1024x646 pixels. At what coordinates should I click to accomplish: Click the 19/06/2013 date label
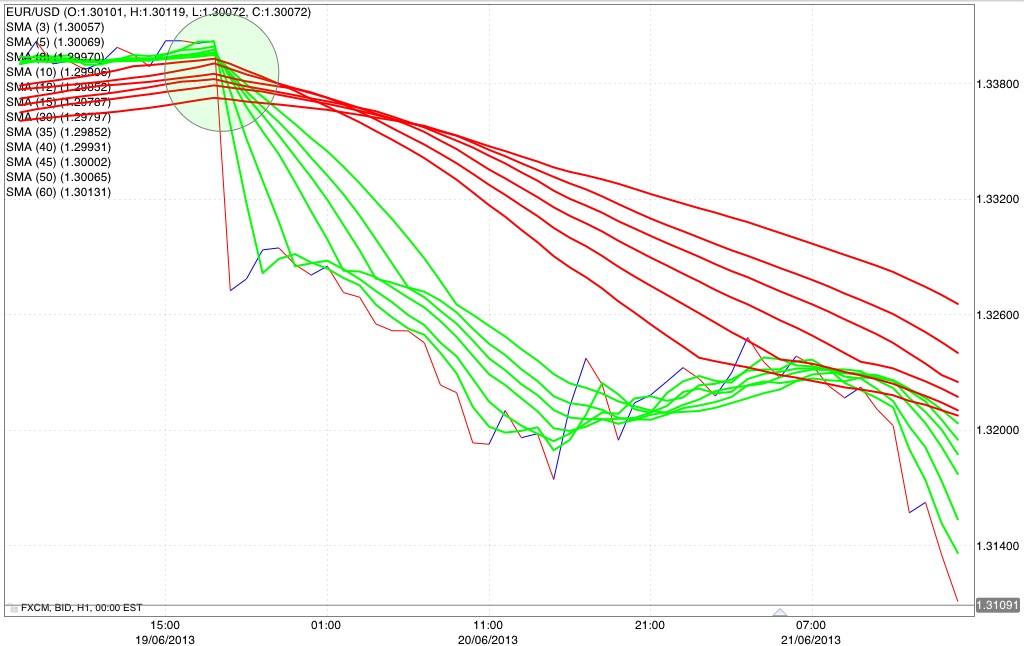(165, 640)
